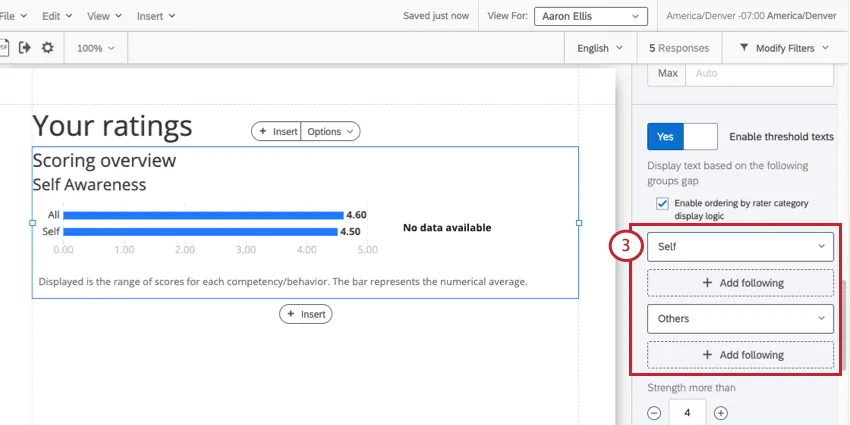
Task: Open the Self rater group dropdown
Action: [740, 247]
